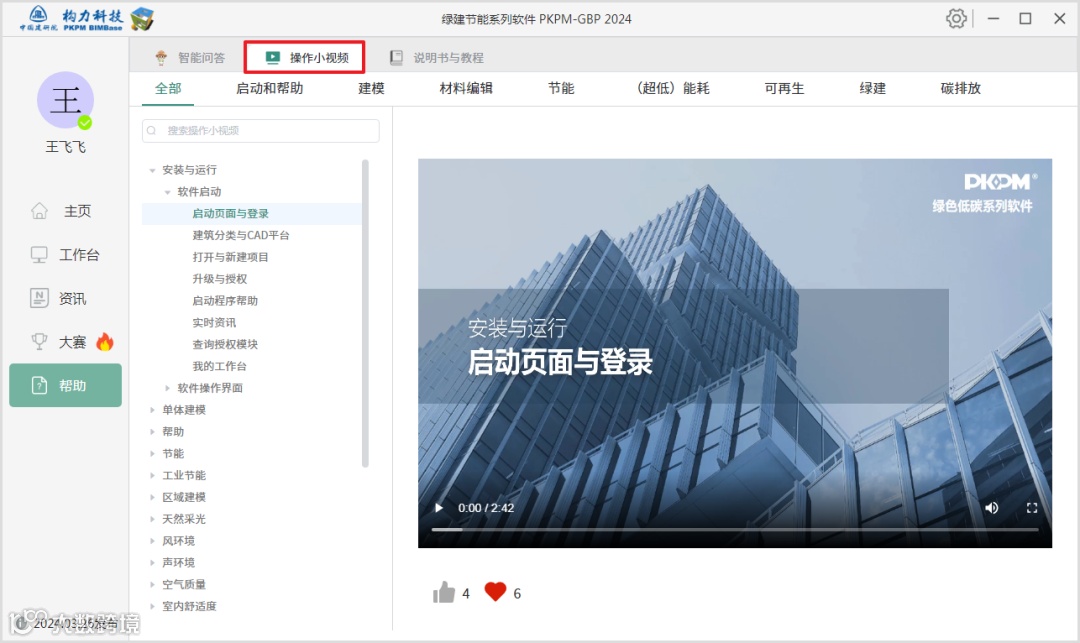Open the 说明书与教程 tab
Screen dimensions: 1080x643
coord(437,57)
